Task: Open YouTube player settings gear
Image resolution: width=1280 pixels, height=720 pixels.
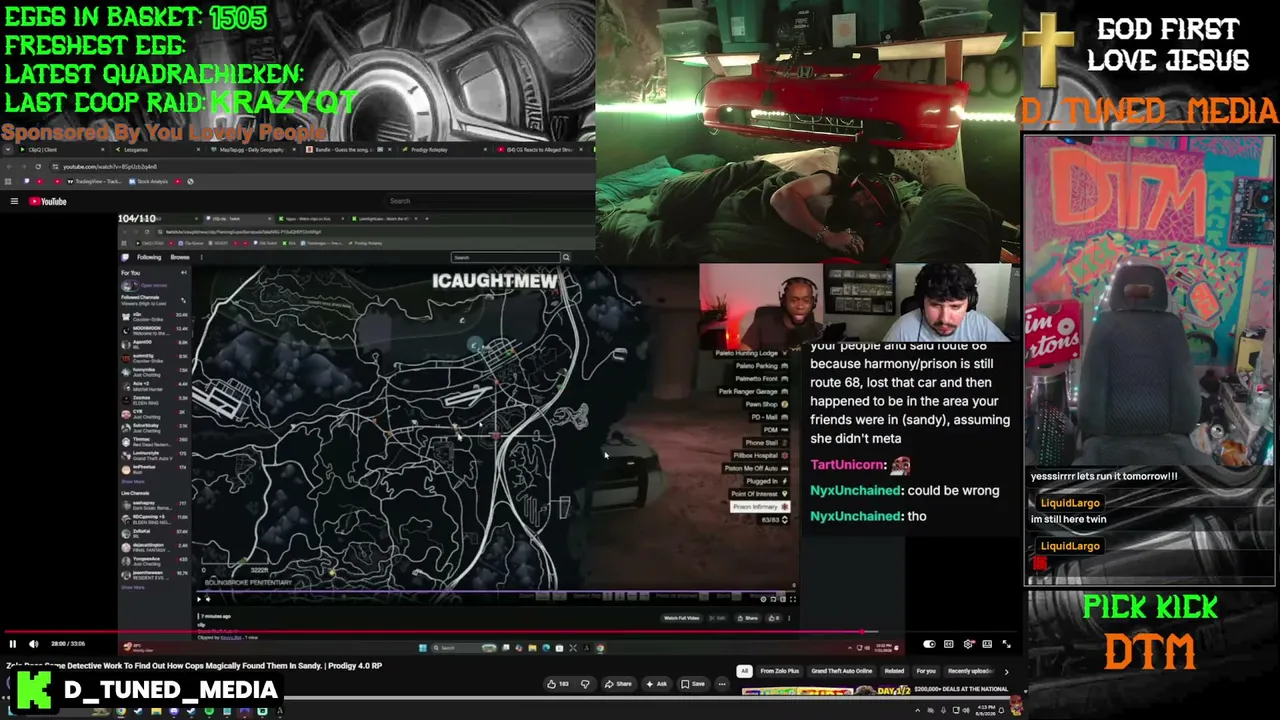Action: tap(968, 644)
